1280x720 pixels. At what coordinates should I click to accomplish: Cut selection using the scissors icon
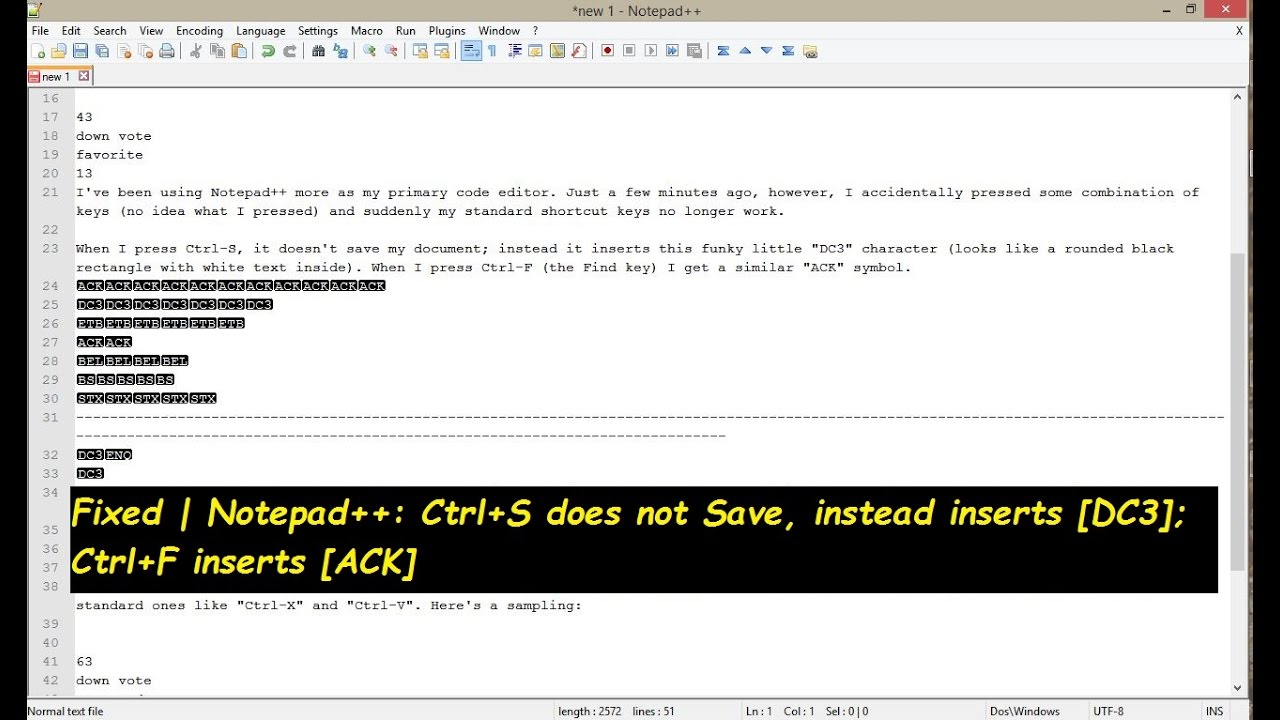[x=195, y=51]
